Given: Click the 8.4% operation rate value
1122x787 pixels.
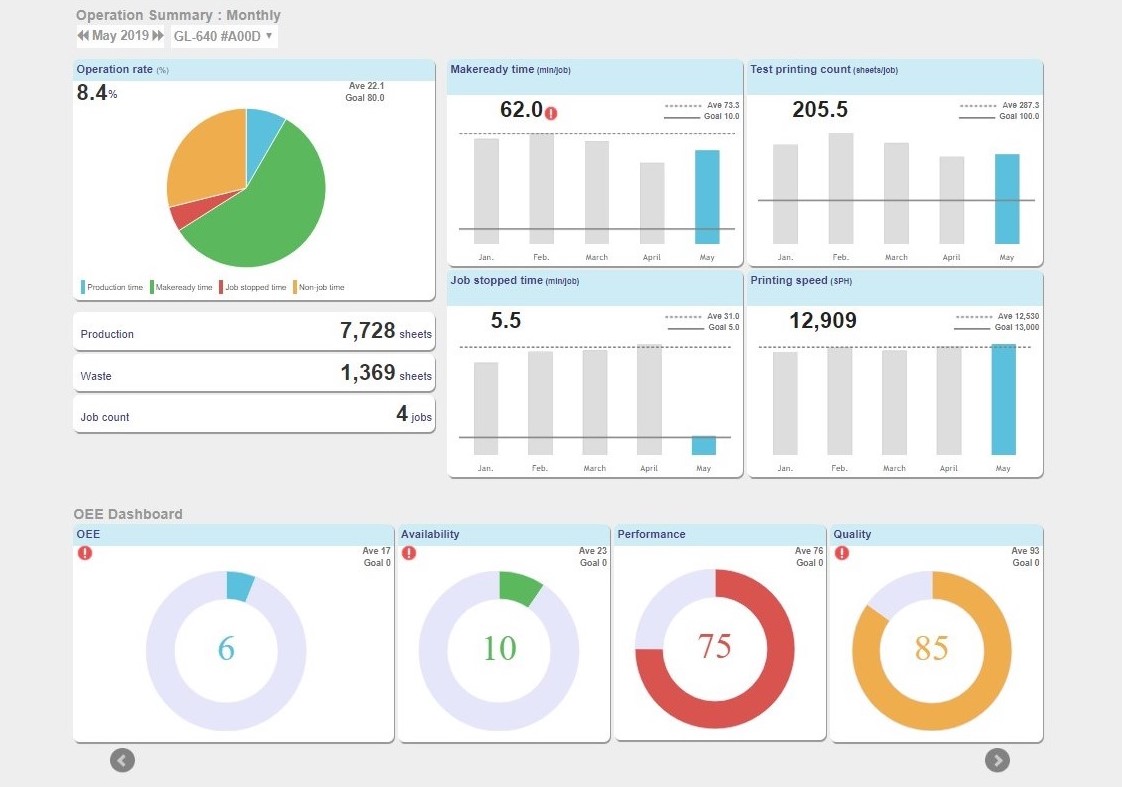Looking at the screenshot, I should pyautogui.click(x=97, y=92).
